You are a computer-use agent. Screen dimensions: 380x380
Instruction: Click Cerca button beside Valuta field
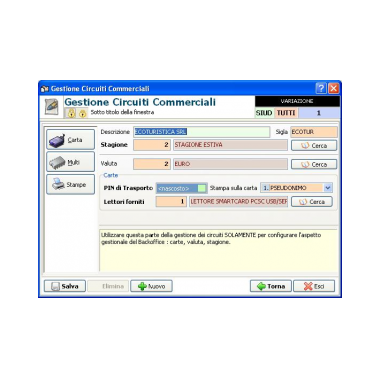314,164
